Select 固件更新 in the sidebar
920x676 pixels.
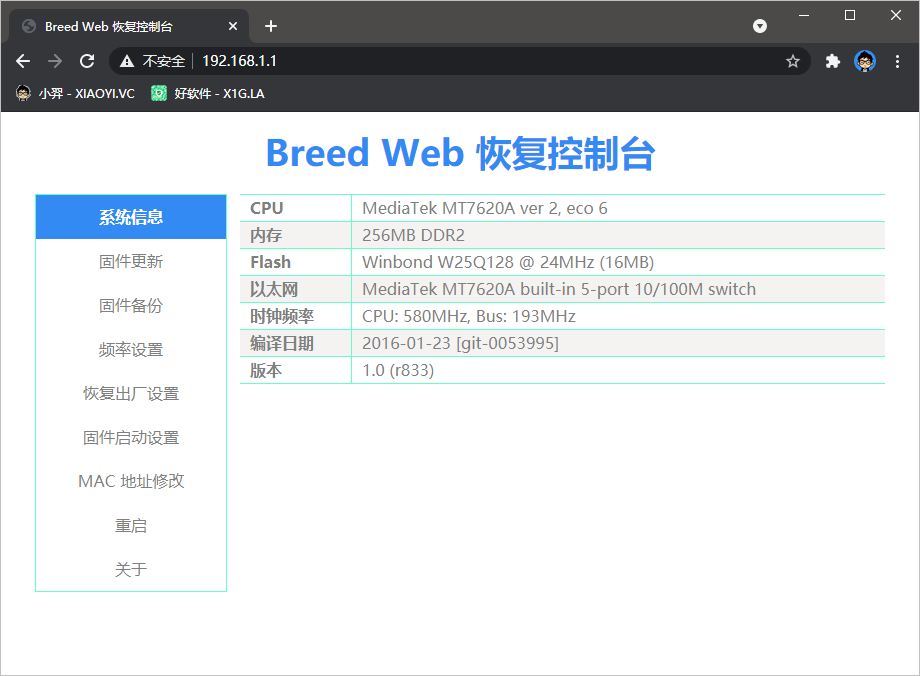[x=130, y=261]
